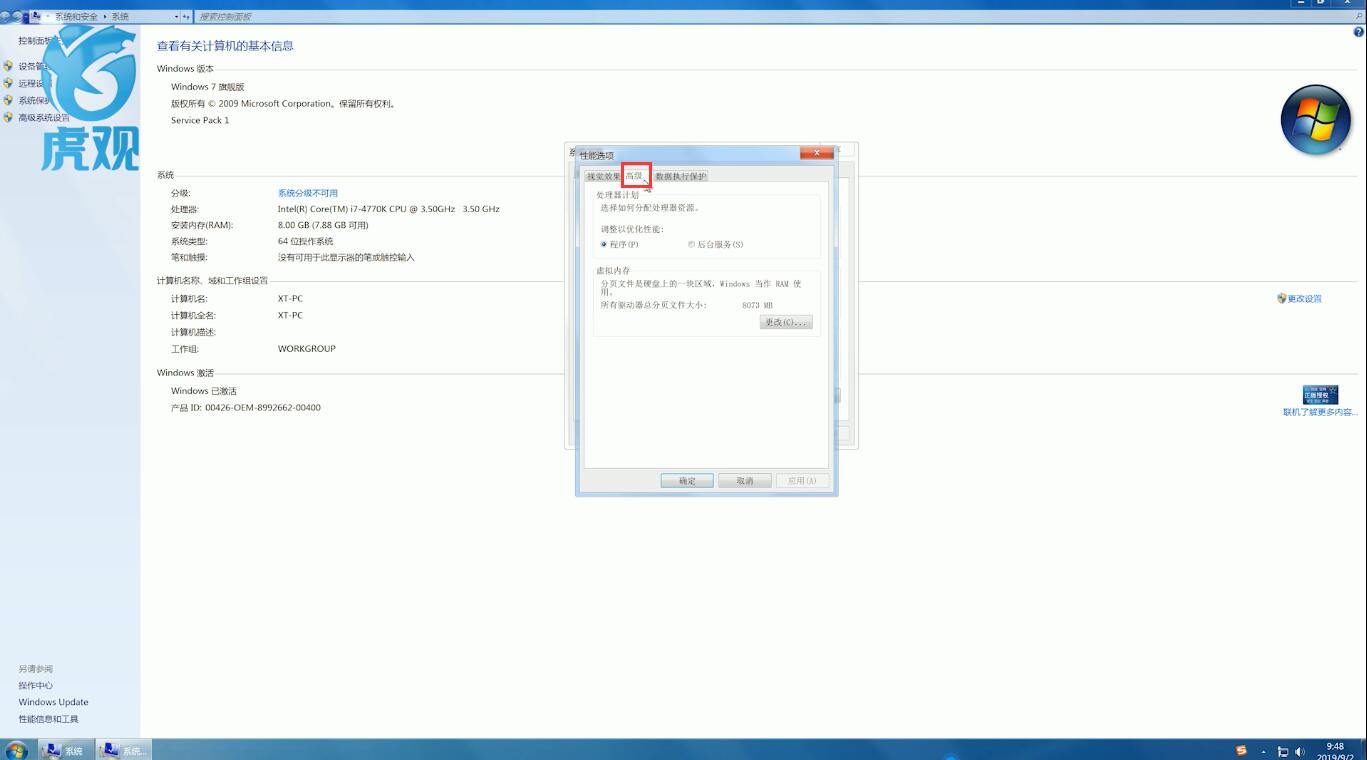This screenshot has height=760, width=1367.
Task: Close the 性能选项 dialog with red X
Action: click(x=816, y=153)
